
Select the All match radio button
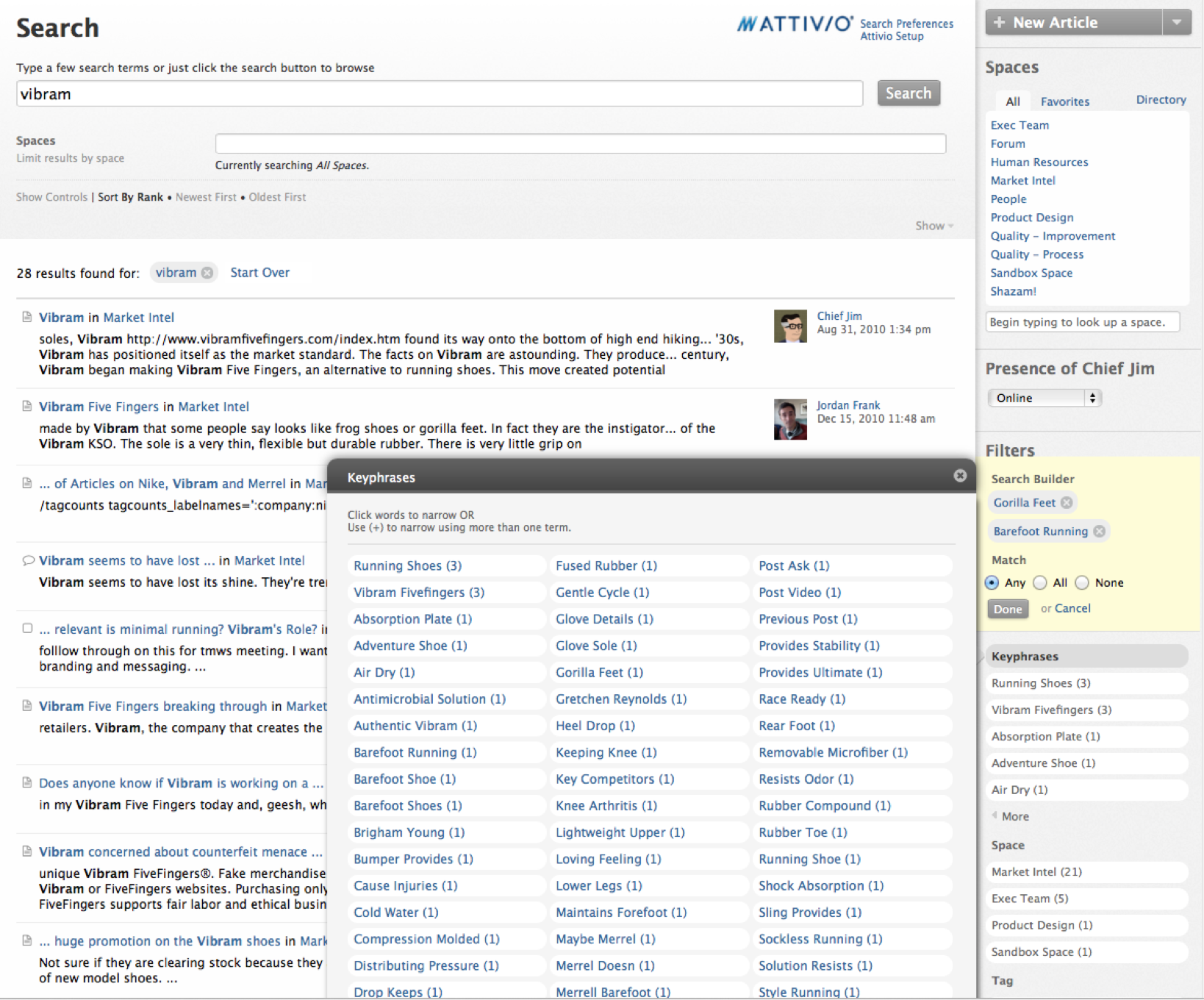click(1040, 583)
